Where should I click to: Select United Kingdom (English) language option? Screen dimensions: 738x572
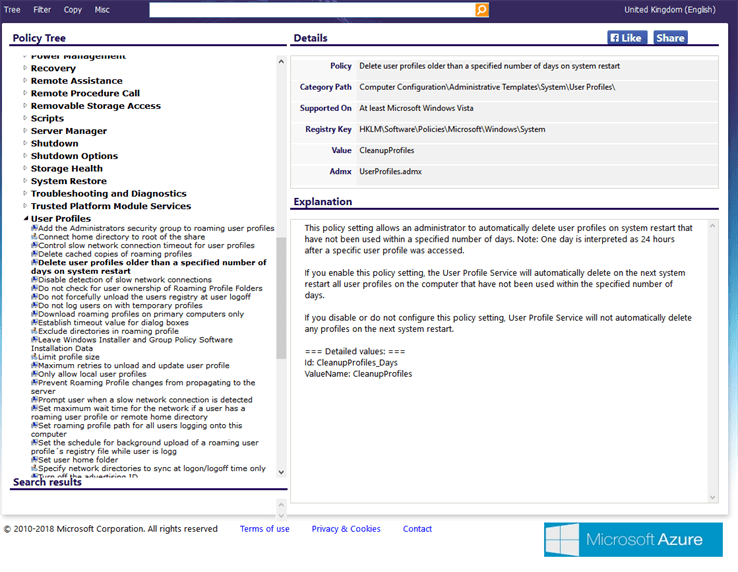[670, 9]
